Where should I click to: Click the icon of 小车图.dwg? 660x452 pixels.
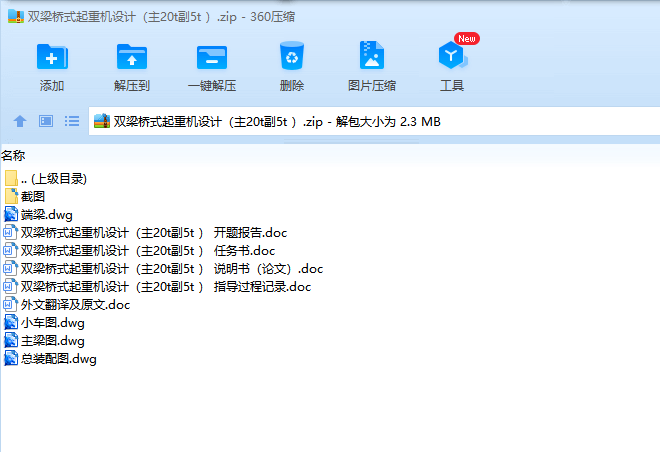click(x=11, y=322)
